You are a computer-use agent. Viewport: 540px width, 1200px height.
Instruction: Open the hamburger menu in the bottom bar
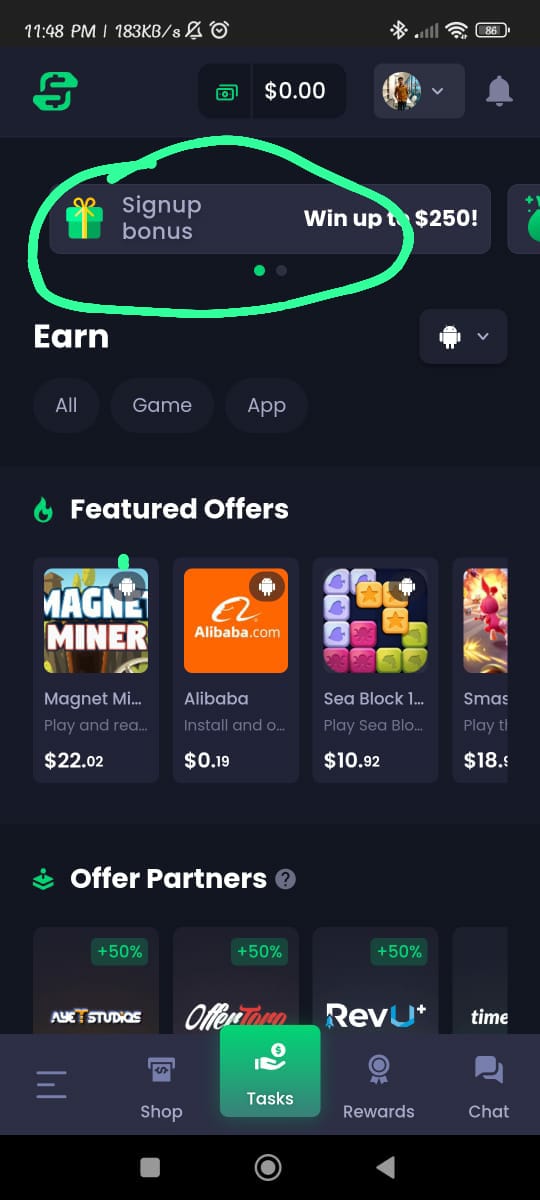pyautogui.click(x=51, y=1084)
